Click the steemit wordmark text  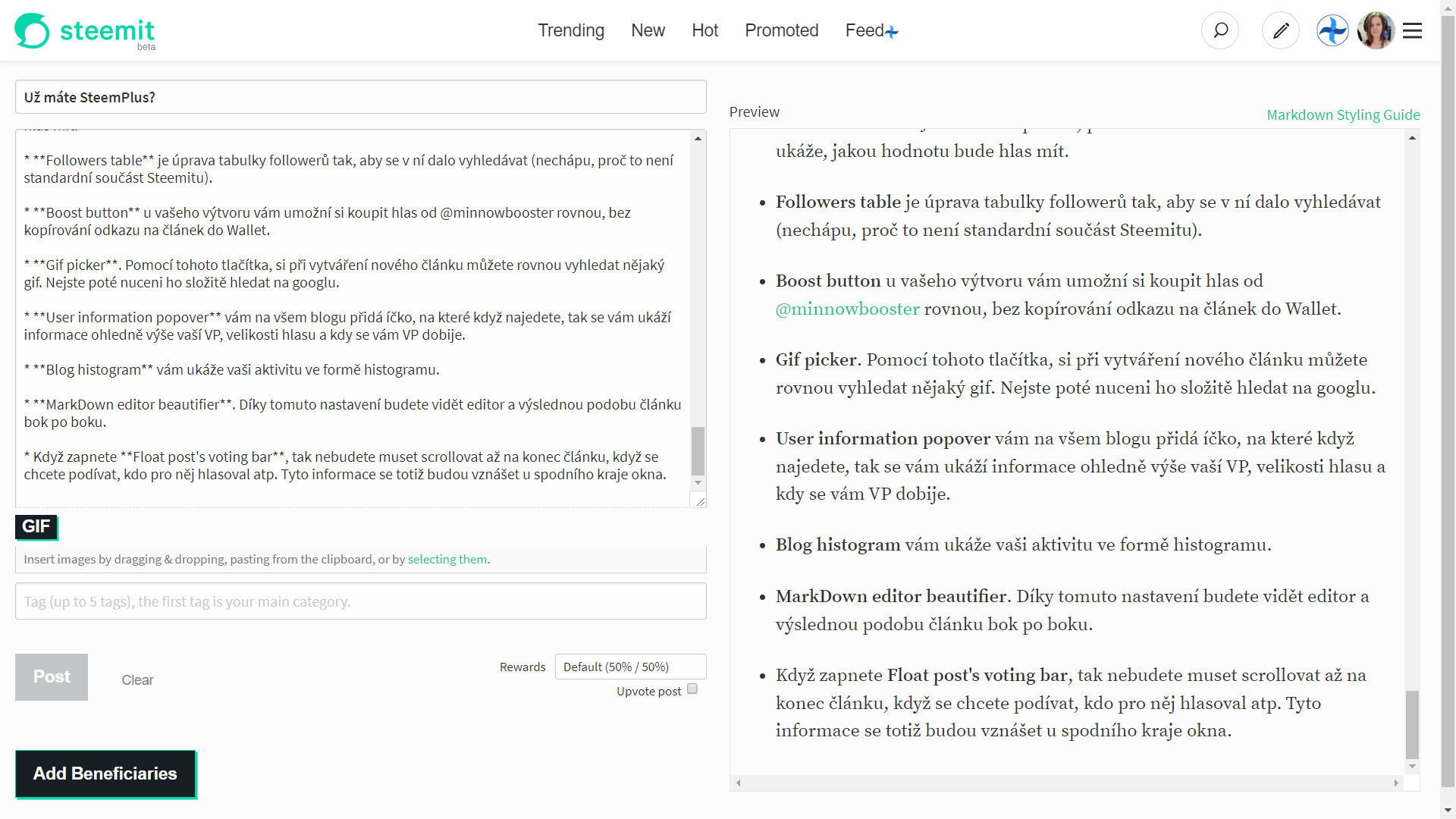pos(107,30)
